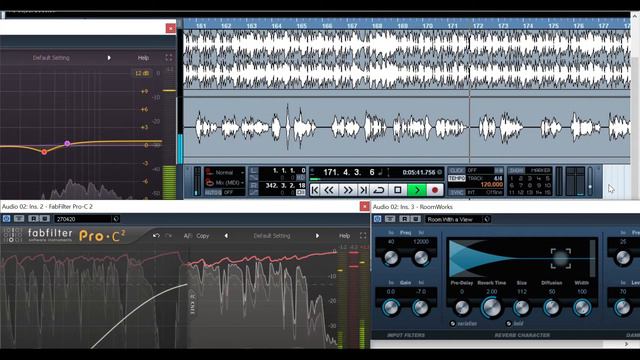This screenshot has width=640, height=360.
Task: Jump to project end in transport
Action: pyautogui.click(x=364, y=190)
